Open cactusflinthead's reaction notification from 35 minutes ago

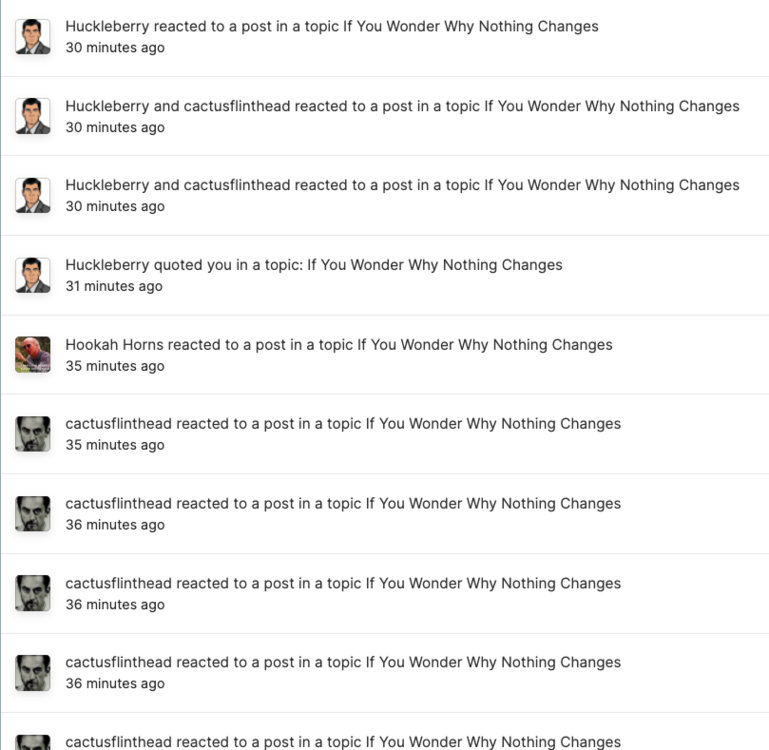(x=342, y=424)
